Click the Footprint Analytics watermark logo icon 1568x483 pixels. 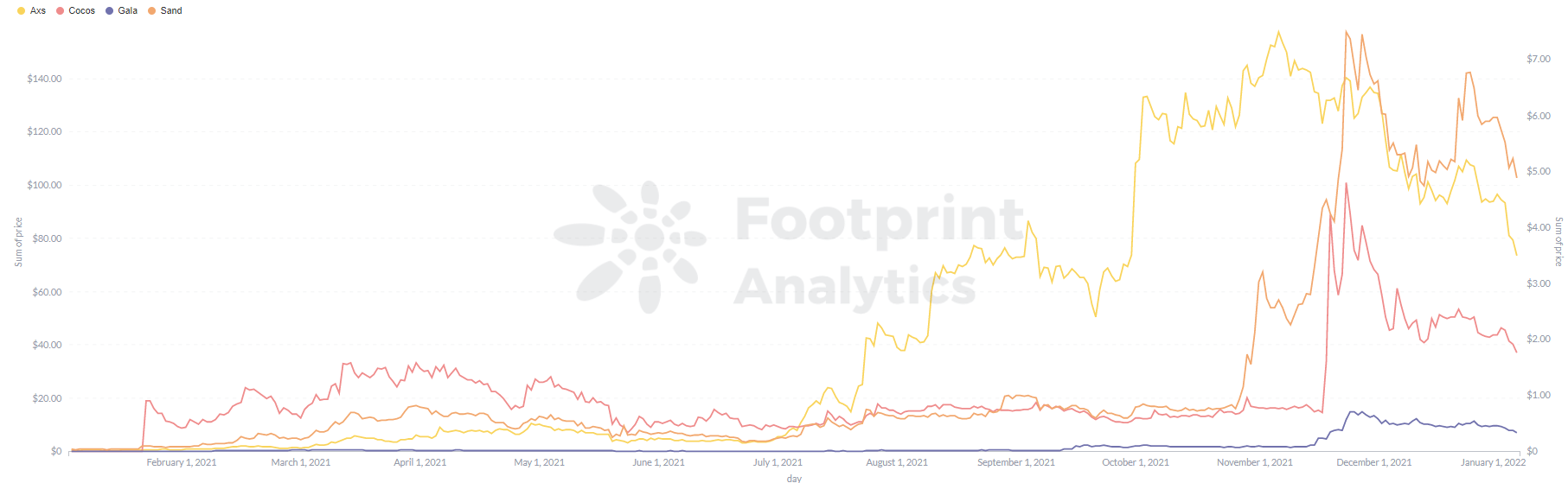click(x=630, y=245)
